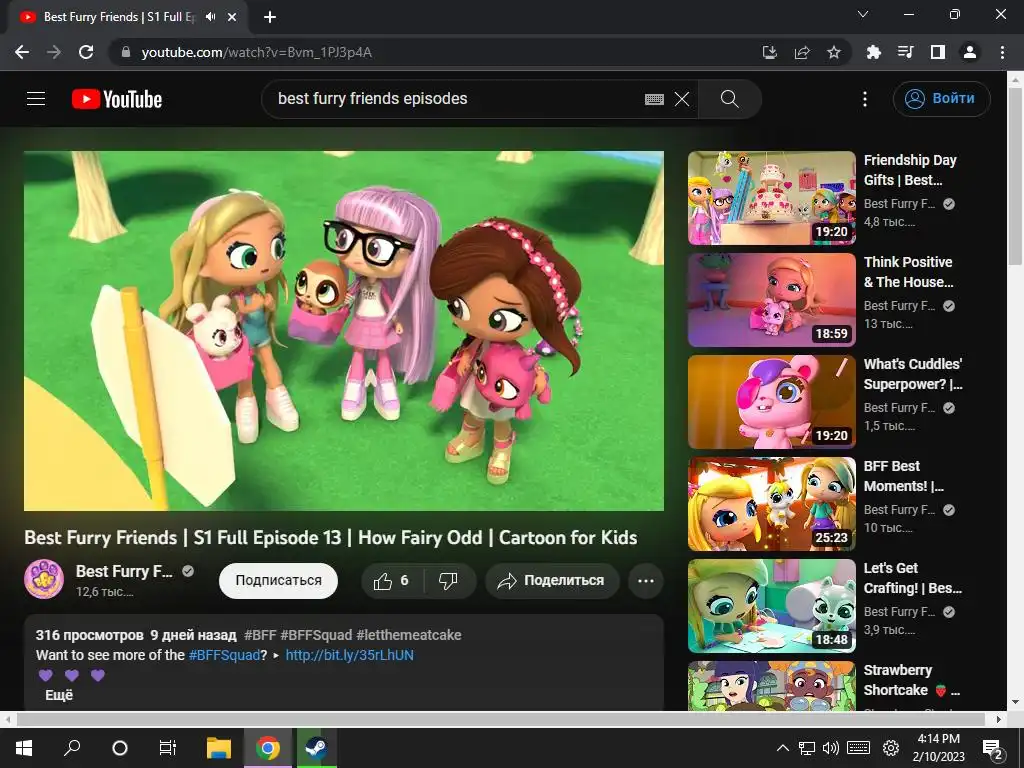This screenshot has height=768, width=1024.
Task: Click the What's Cuddles' Superpower title text
Action: tap(913, 374)
